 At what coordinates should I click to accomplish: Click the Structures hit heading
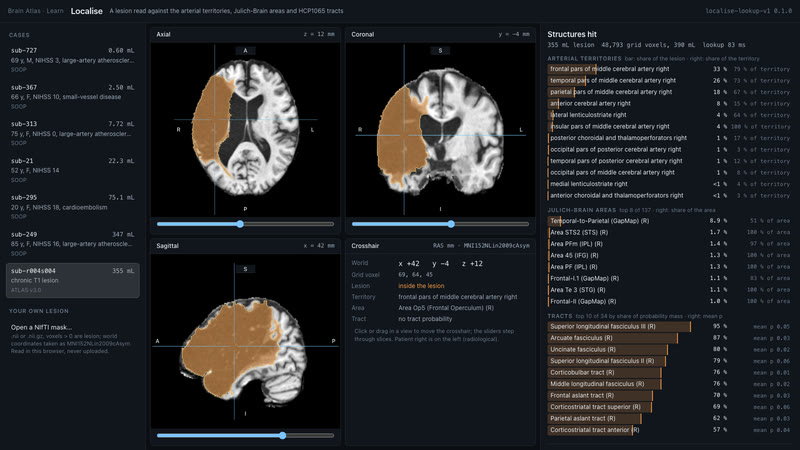point(572,34)
